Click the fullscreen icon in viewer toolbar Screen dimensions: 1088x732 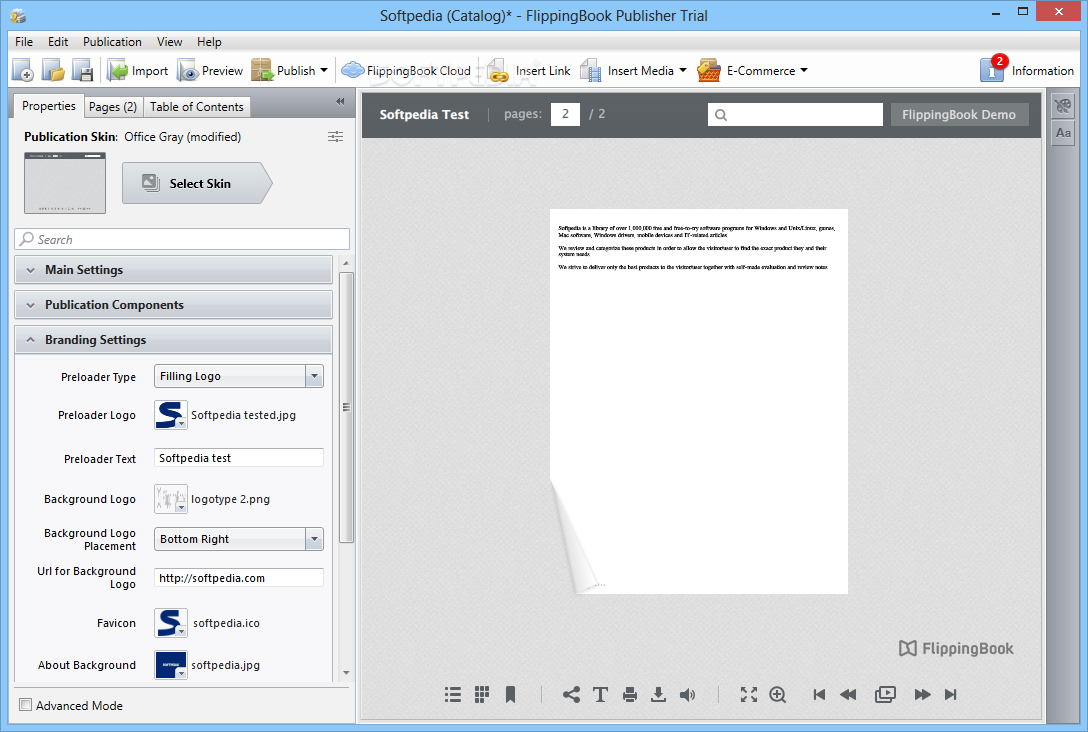(x=749, y=695)
